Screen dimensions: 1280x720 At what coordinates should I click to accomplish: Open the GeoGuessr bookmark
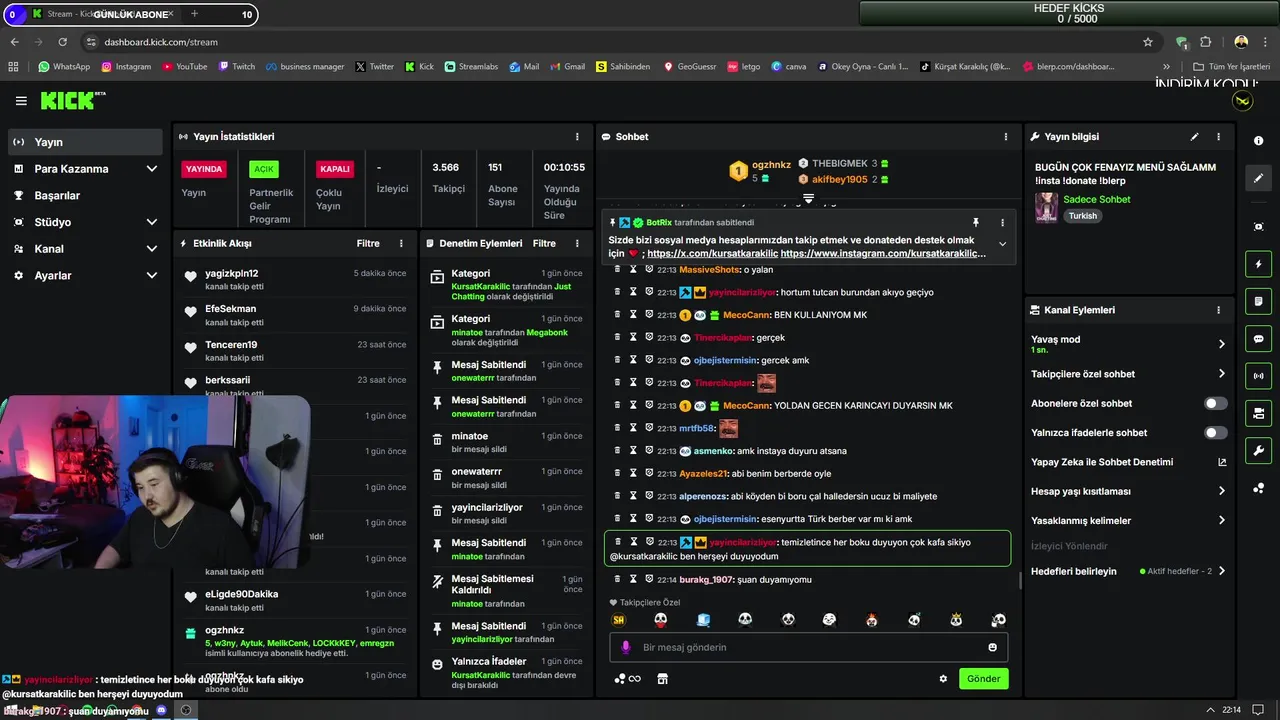point(688,67)
